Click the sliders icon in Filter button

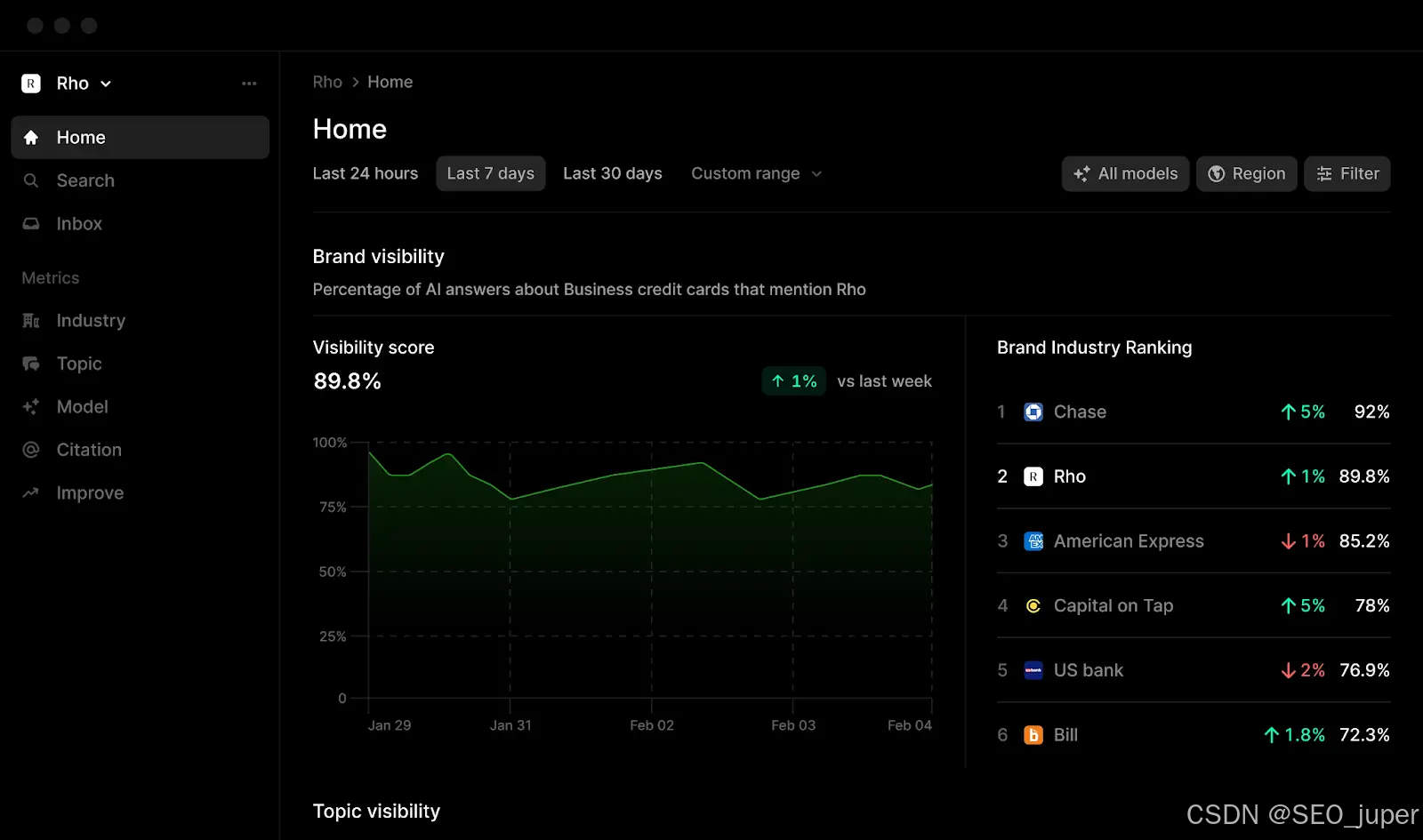[1324, 174]
